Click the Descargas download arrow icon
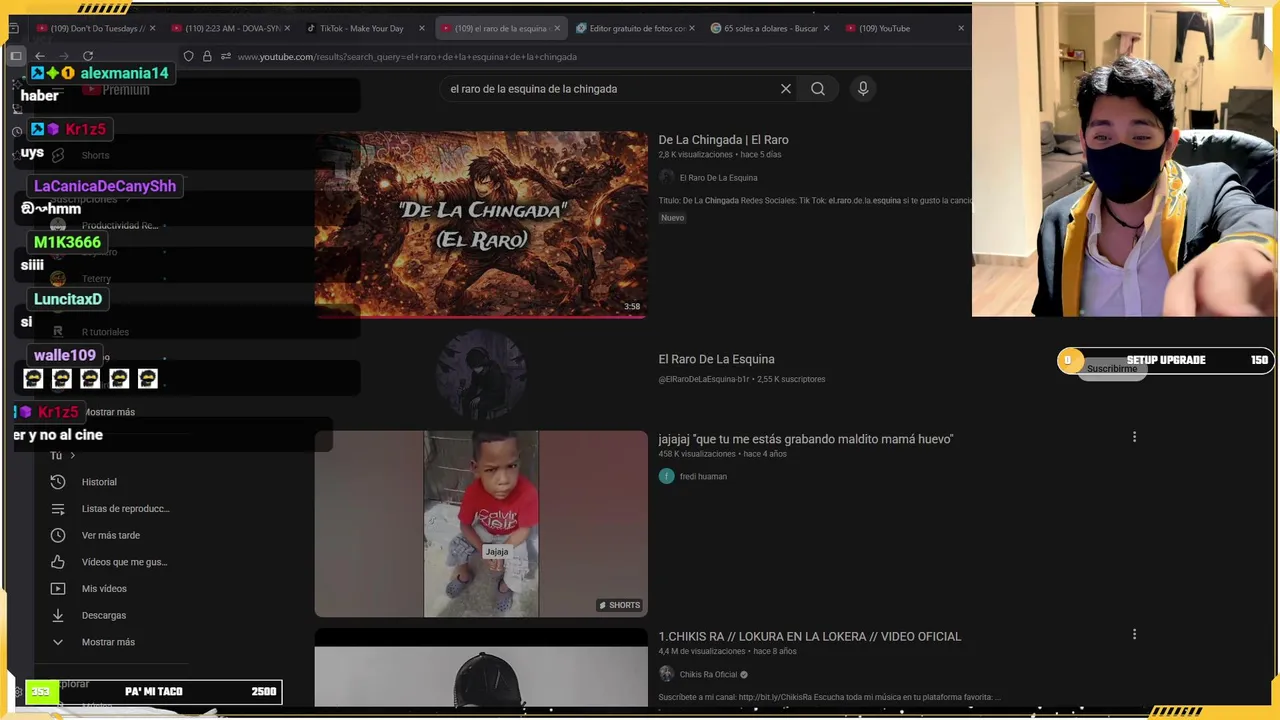The height and width of the screenshot is (720, 1280). click(58, 615)
